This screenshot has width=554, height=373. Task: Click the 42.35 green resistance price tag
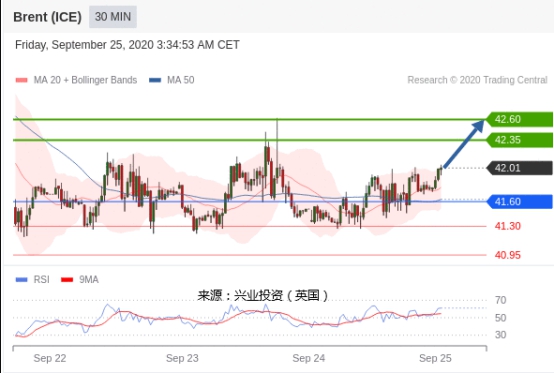519,140
